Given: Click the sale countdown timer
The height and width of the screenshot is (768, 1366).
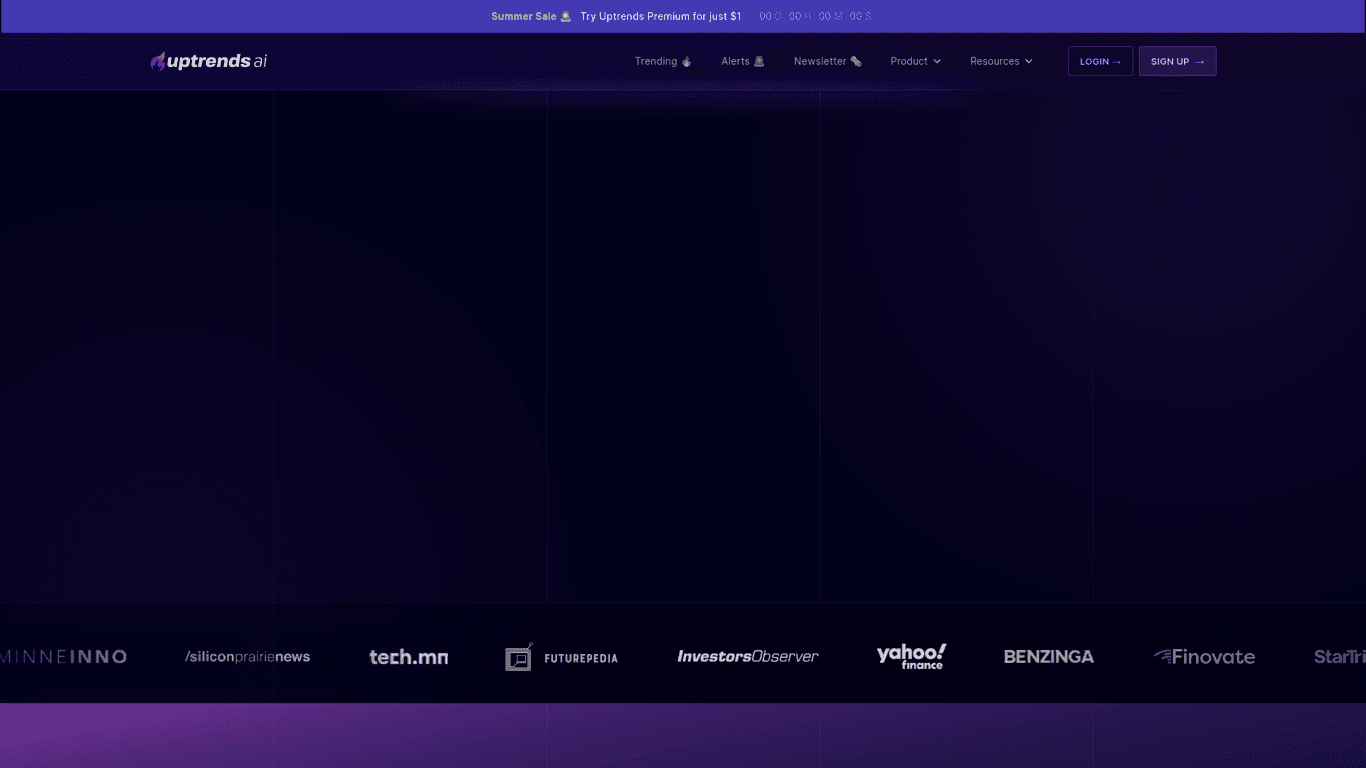Looking at the screenshot, I should pyautogui.click(x=815, y=17).
